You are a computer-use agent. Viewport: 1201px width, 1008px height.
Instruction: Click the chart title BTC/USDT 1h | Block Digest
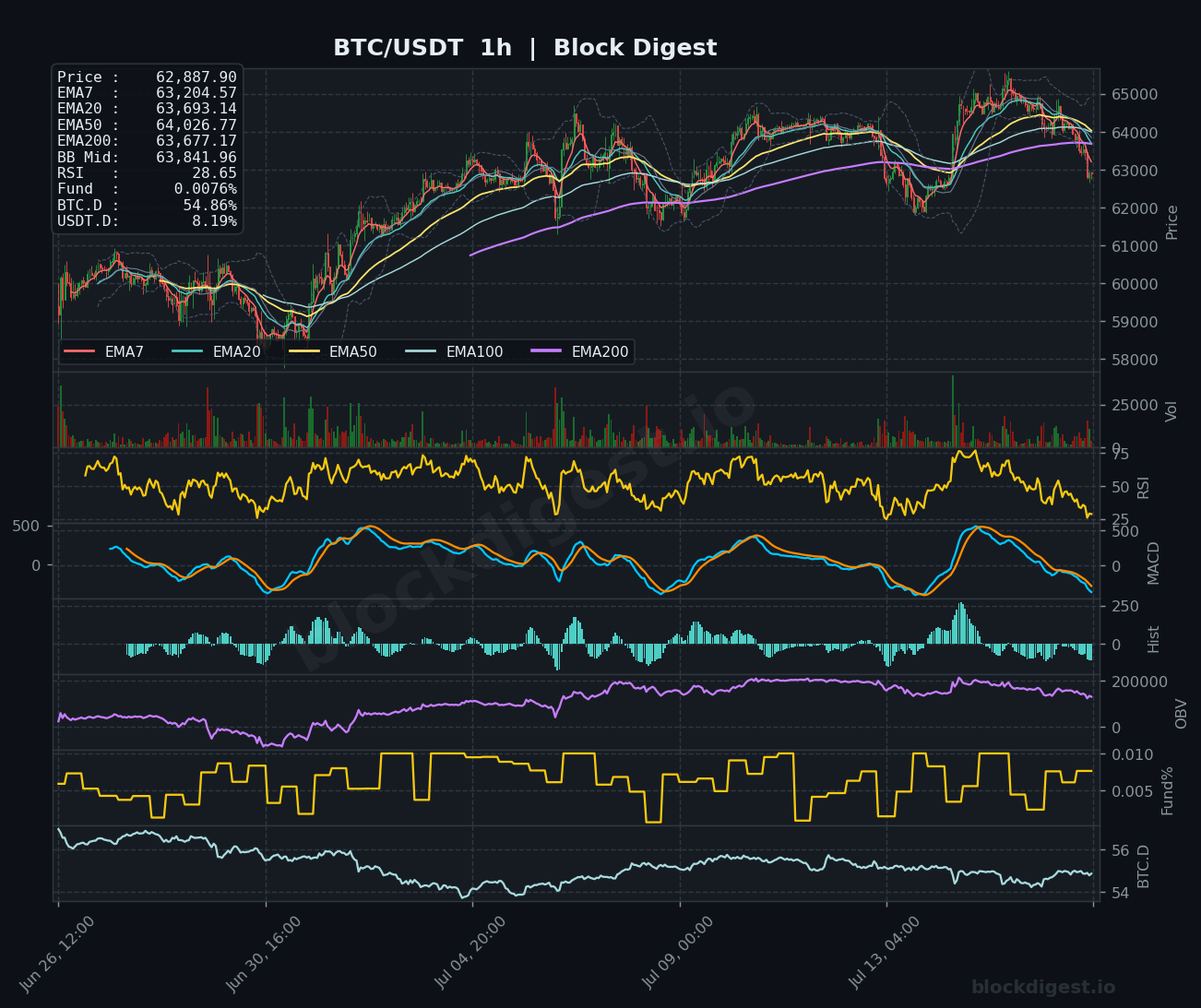(x=525, y=48)
